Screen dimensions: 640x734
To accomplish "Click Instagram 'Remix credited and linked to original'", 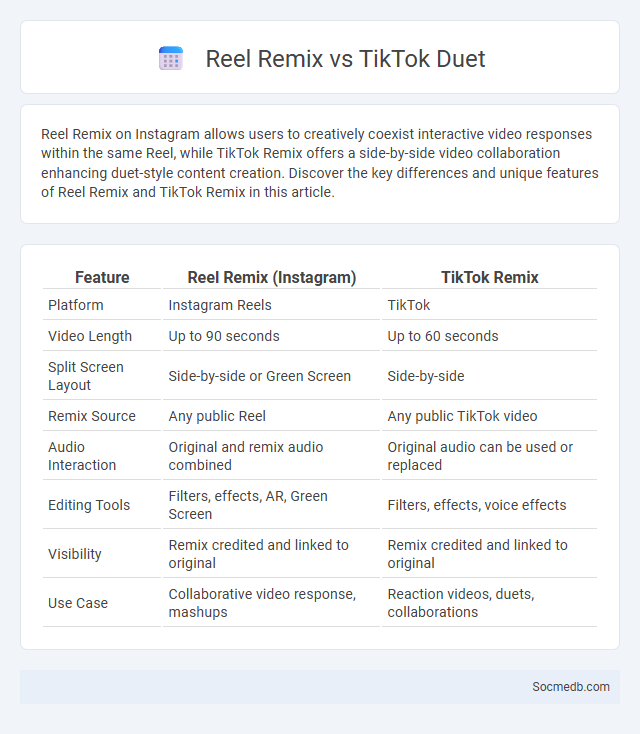I will tap(258, 554).
